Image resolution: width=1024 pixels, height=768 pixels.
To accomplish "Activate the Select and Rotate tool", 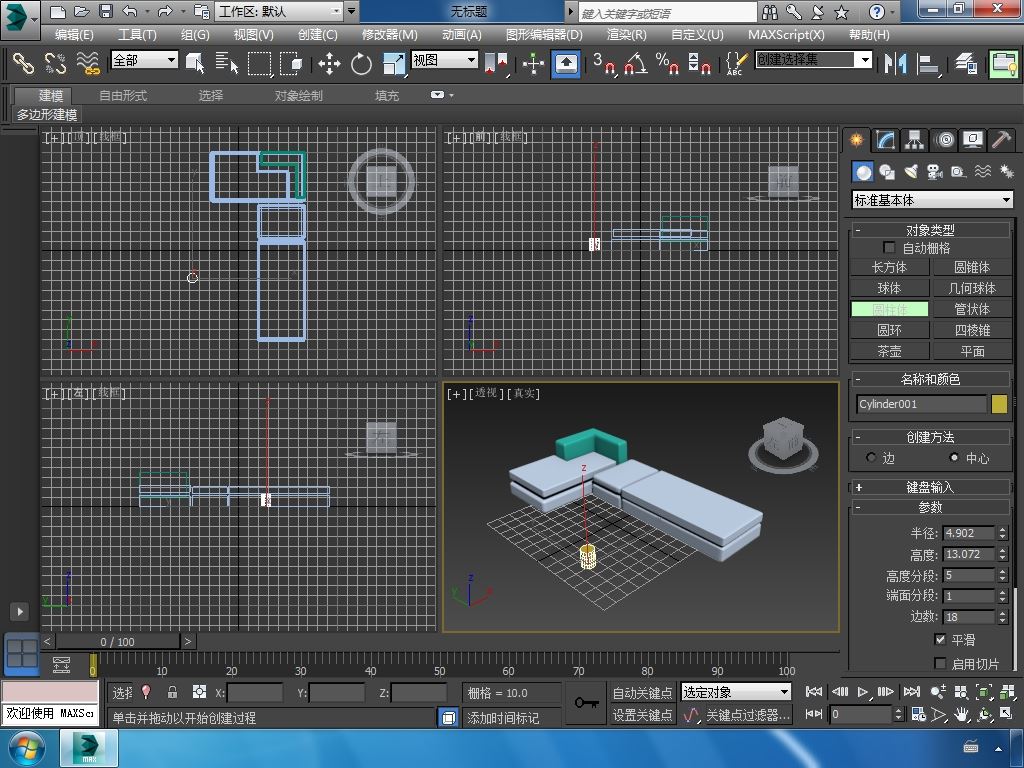I will tap(361, 63).
